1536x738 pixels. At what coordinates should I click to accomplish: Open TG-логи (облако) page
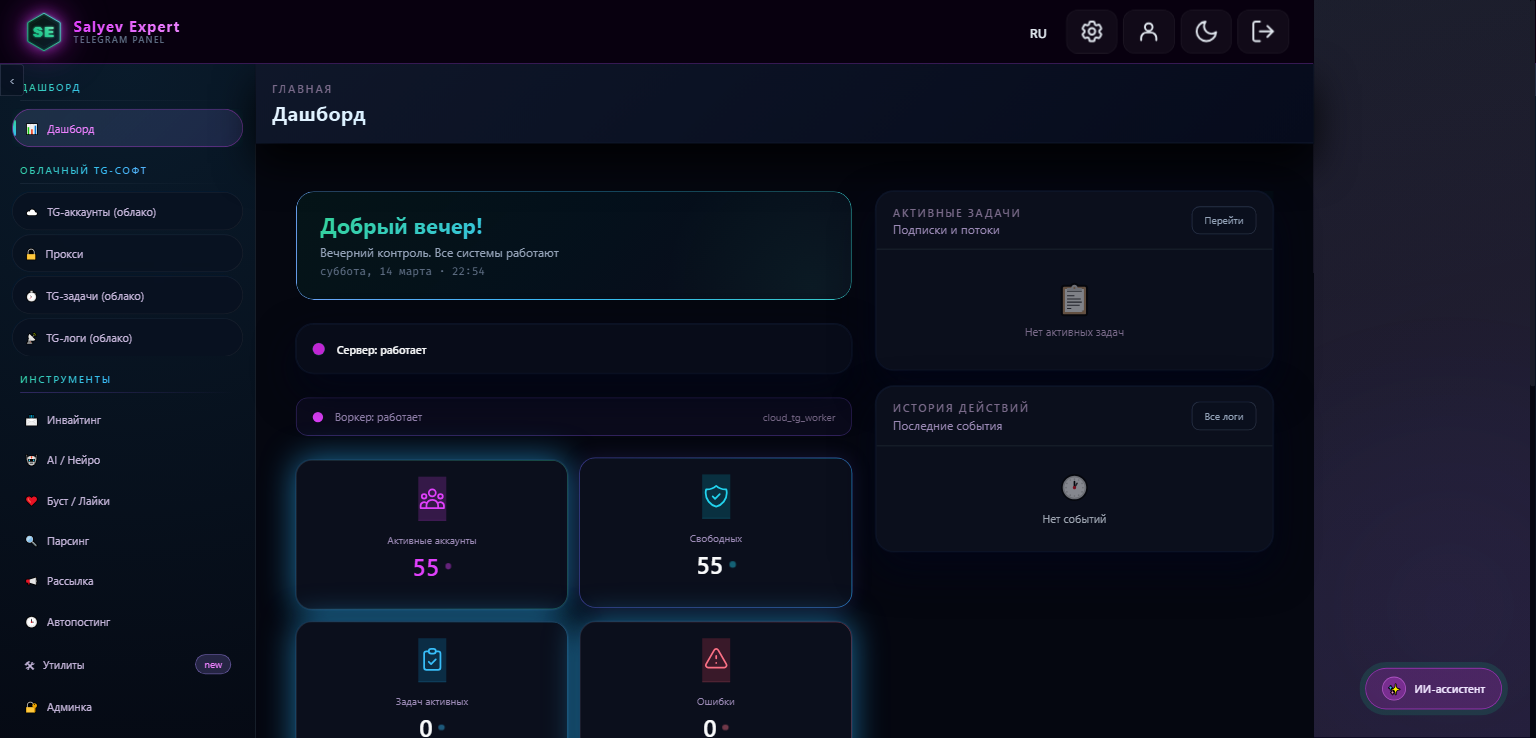[x=127, y=338]
